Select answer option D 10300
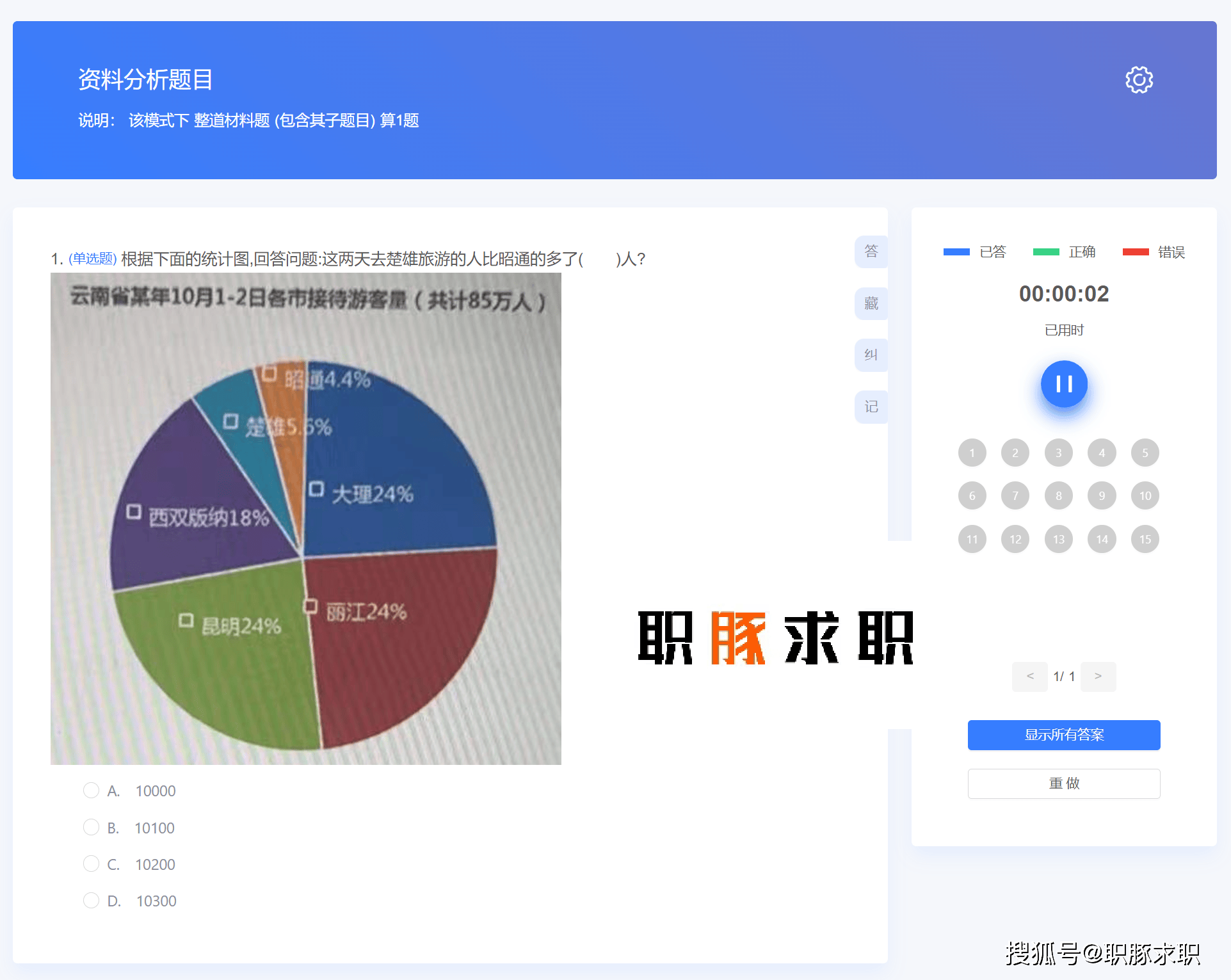This screenshot has width=1231, height=980. tap(92, 901)
